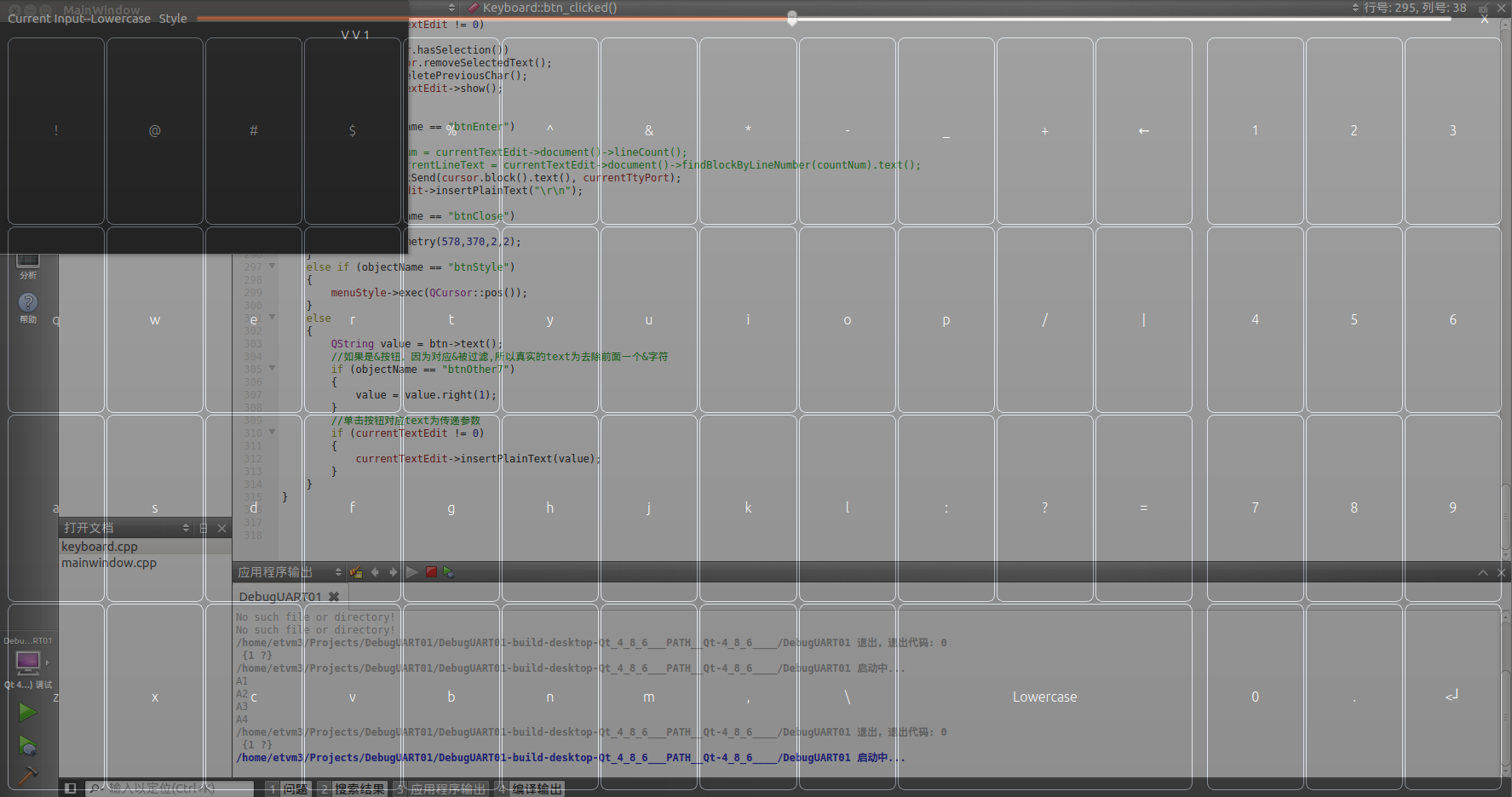
Task: Expand the 打开文档 pane dropdown
Action: (x=186, y=528)
